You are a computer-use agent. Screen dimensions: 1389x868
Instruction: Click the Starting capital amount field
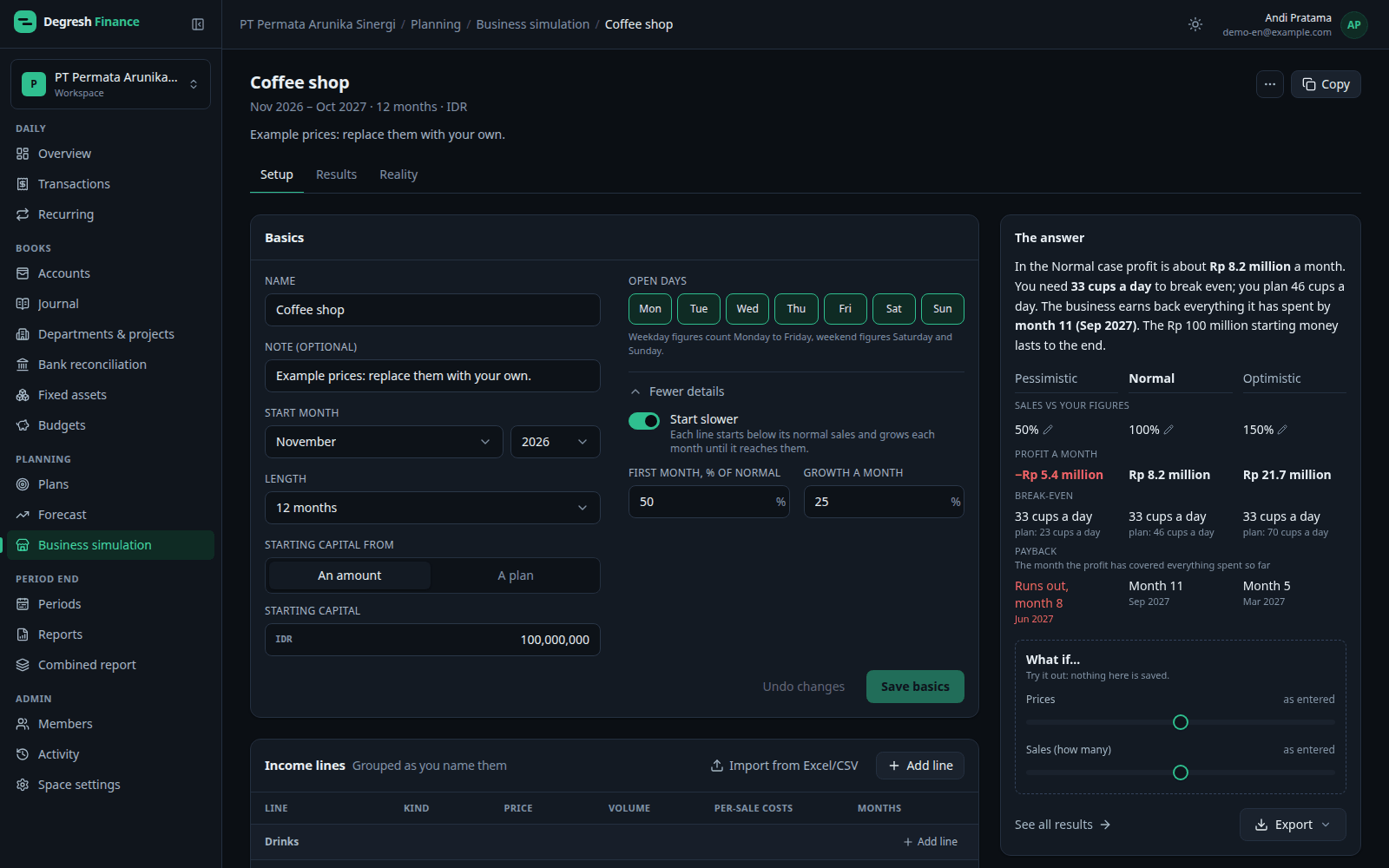pyautogui.click(x=432, y=640)
